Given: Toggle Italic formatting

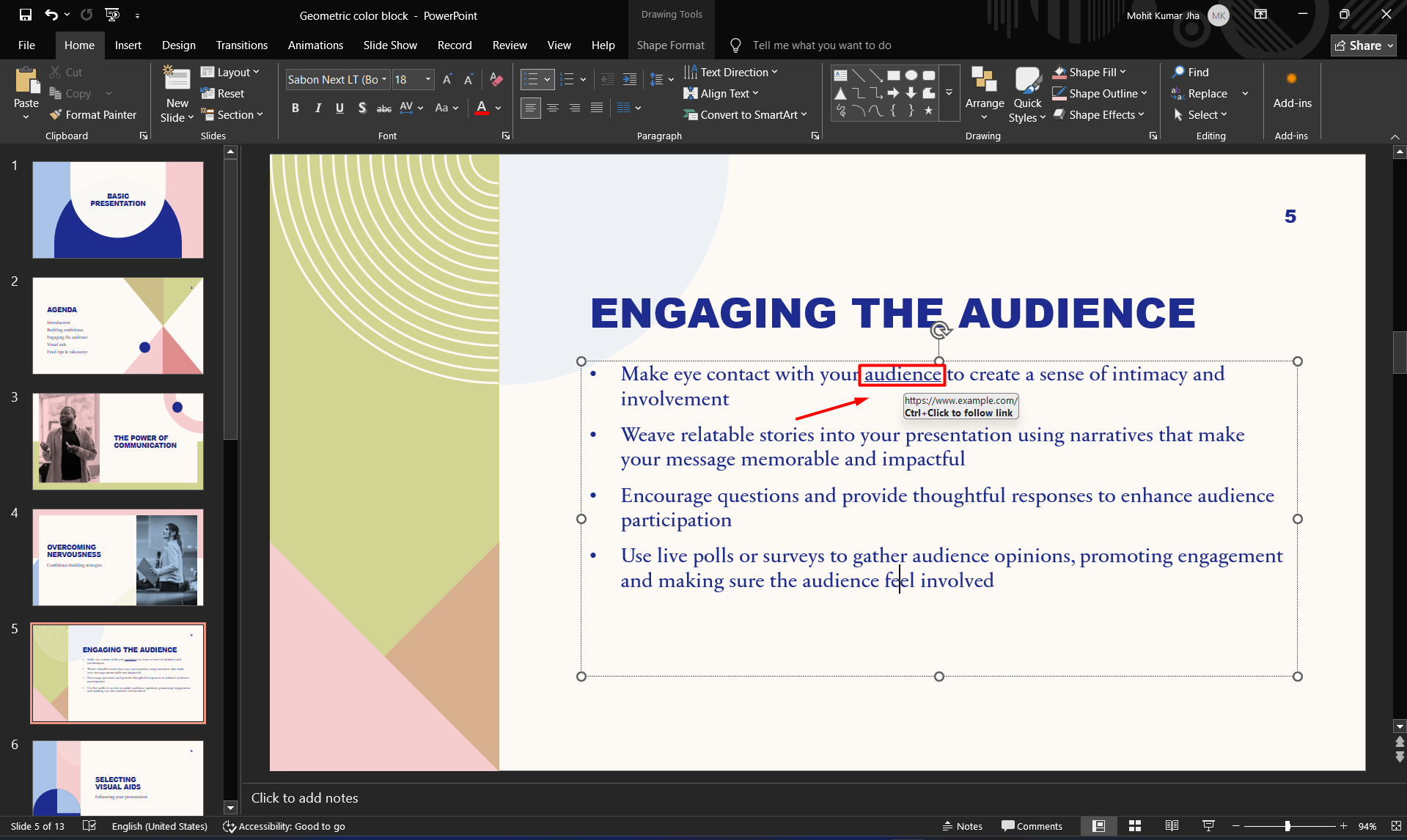Looking at the screenshot, I should point(317,108).
